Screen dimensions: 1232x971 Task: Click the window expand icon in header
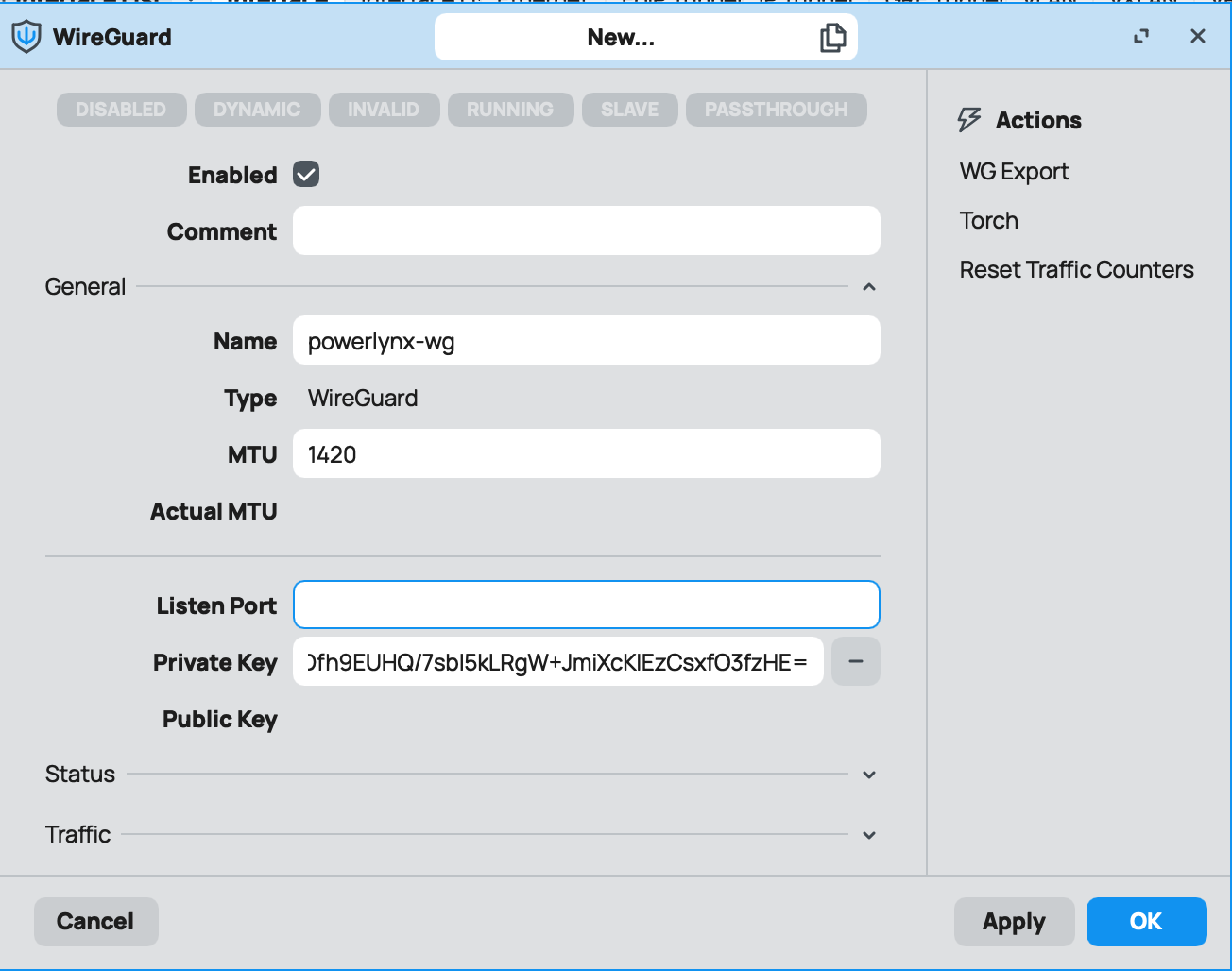pyautogui.click(x=1141, y=37)
